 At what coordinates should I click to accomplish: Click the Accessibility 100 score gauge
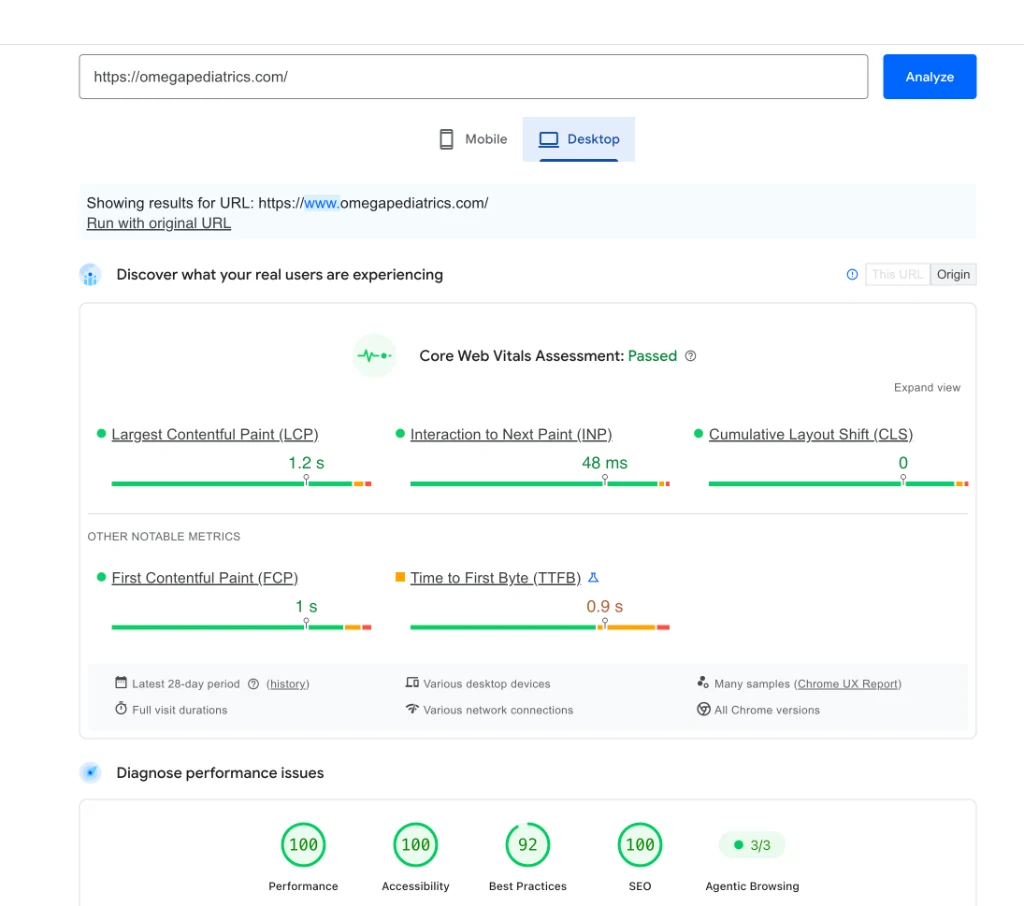coord(415,845)
